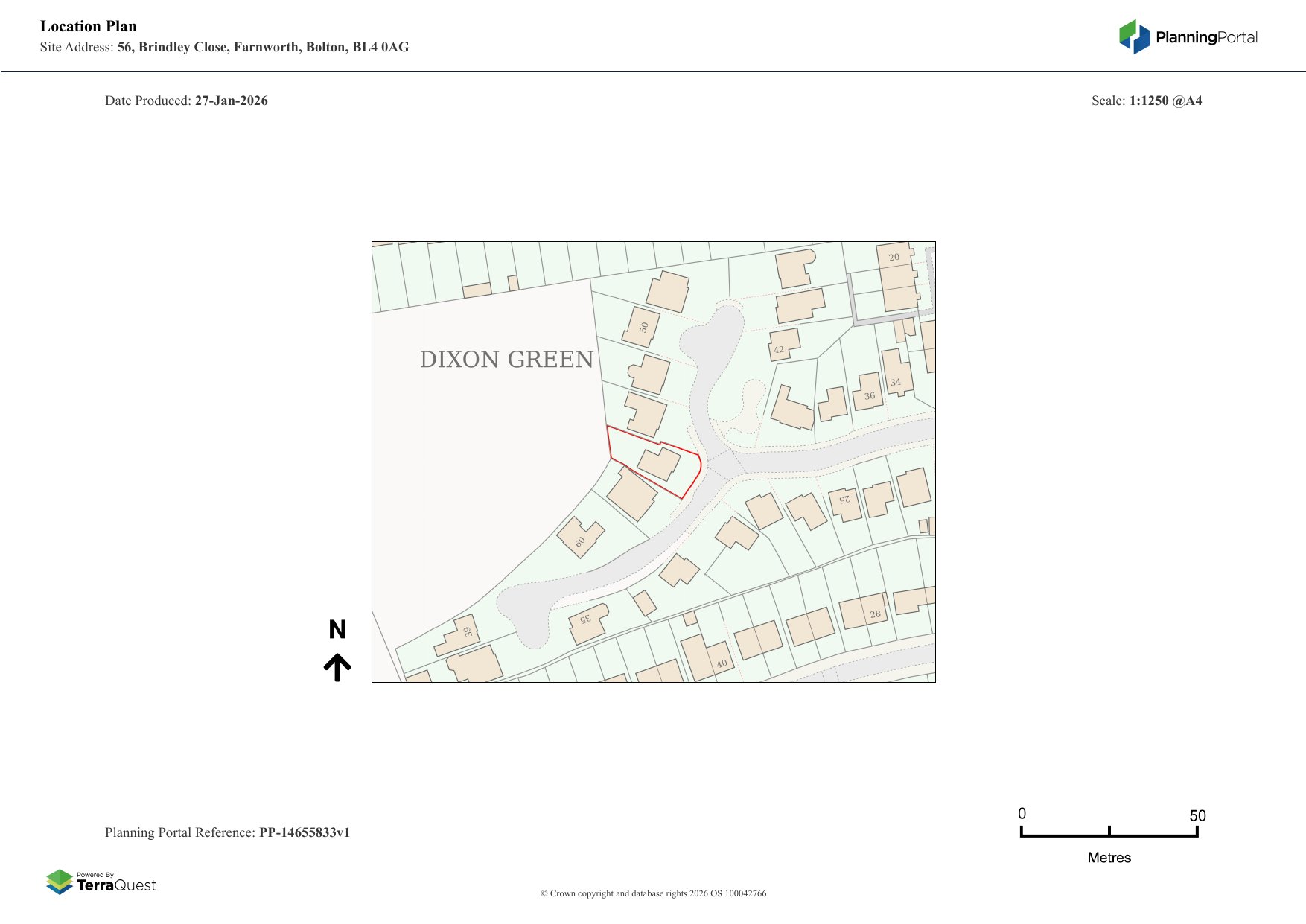Click the Crown copyright notice
The height and width of the screenshot is (924, 1306).
tap(653, 893)
